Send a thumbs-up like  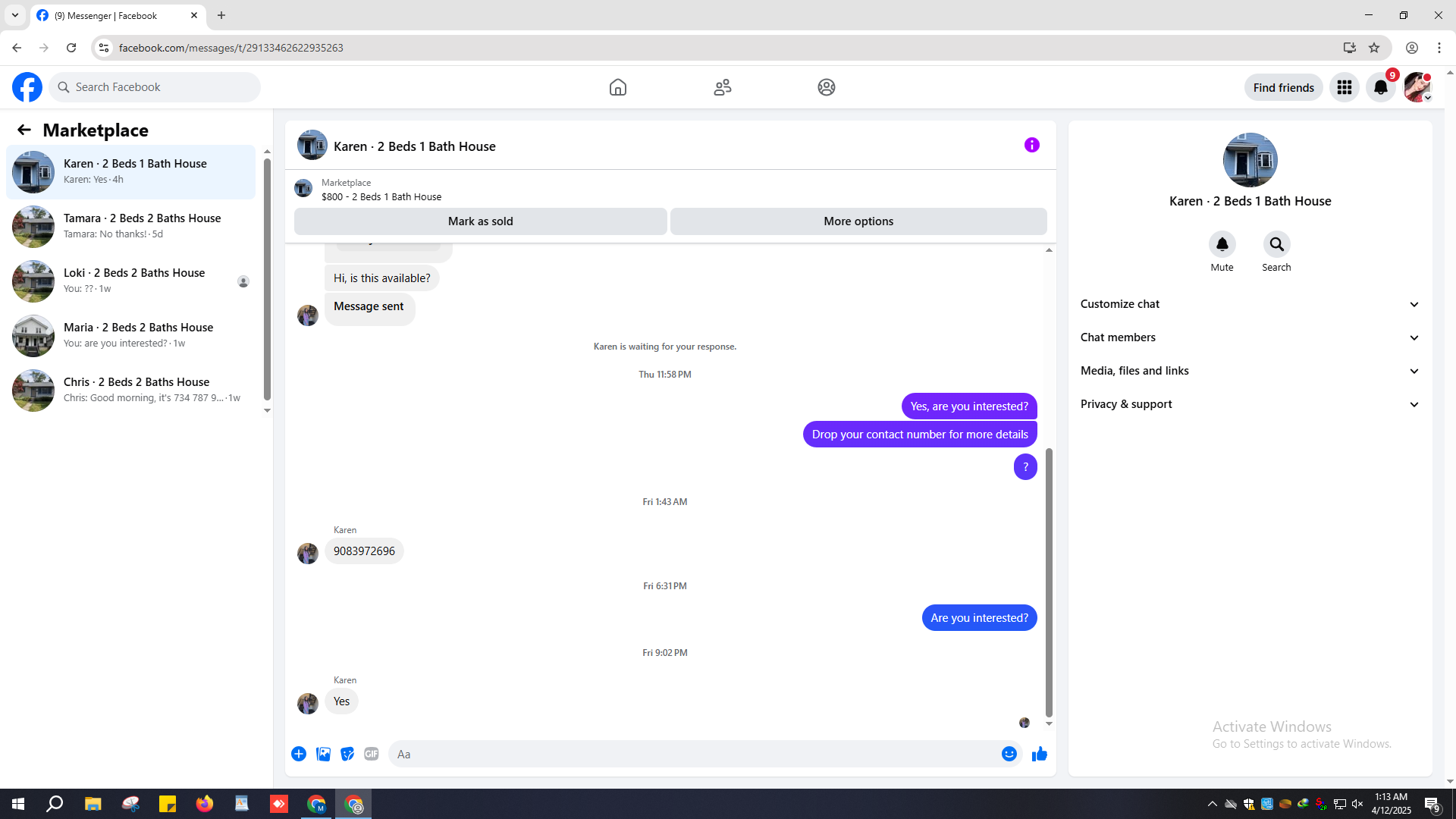click(x=1040, y=754)
